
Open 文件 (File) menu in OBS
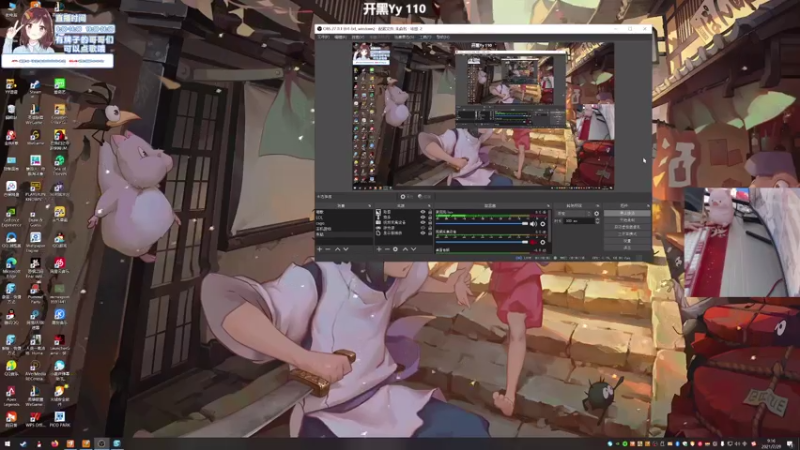tap(323, 37)
